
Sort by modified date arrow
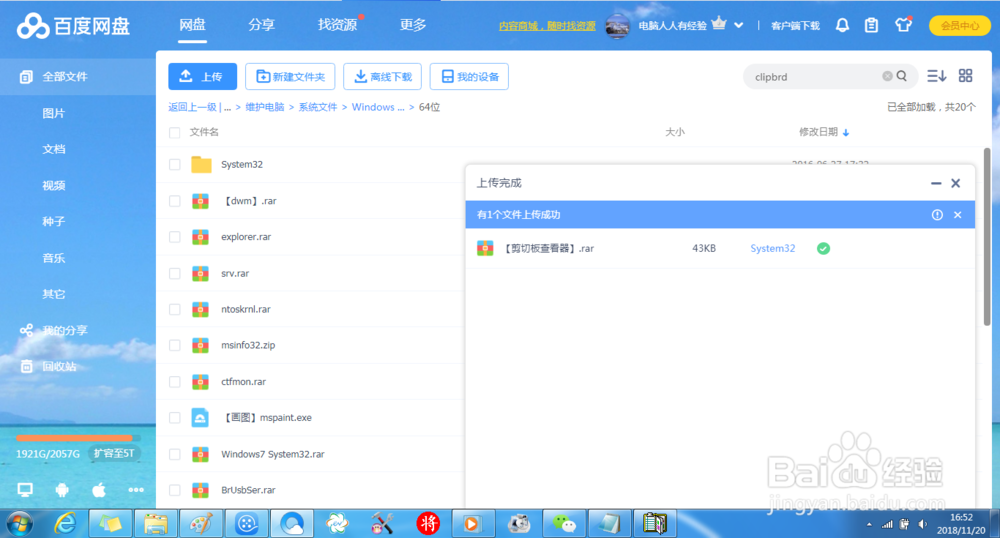846,133
